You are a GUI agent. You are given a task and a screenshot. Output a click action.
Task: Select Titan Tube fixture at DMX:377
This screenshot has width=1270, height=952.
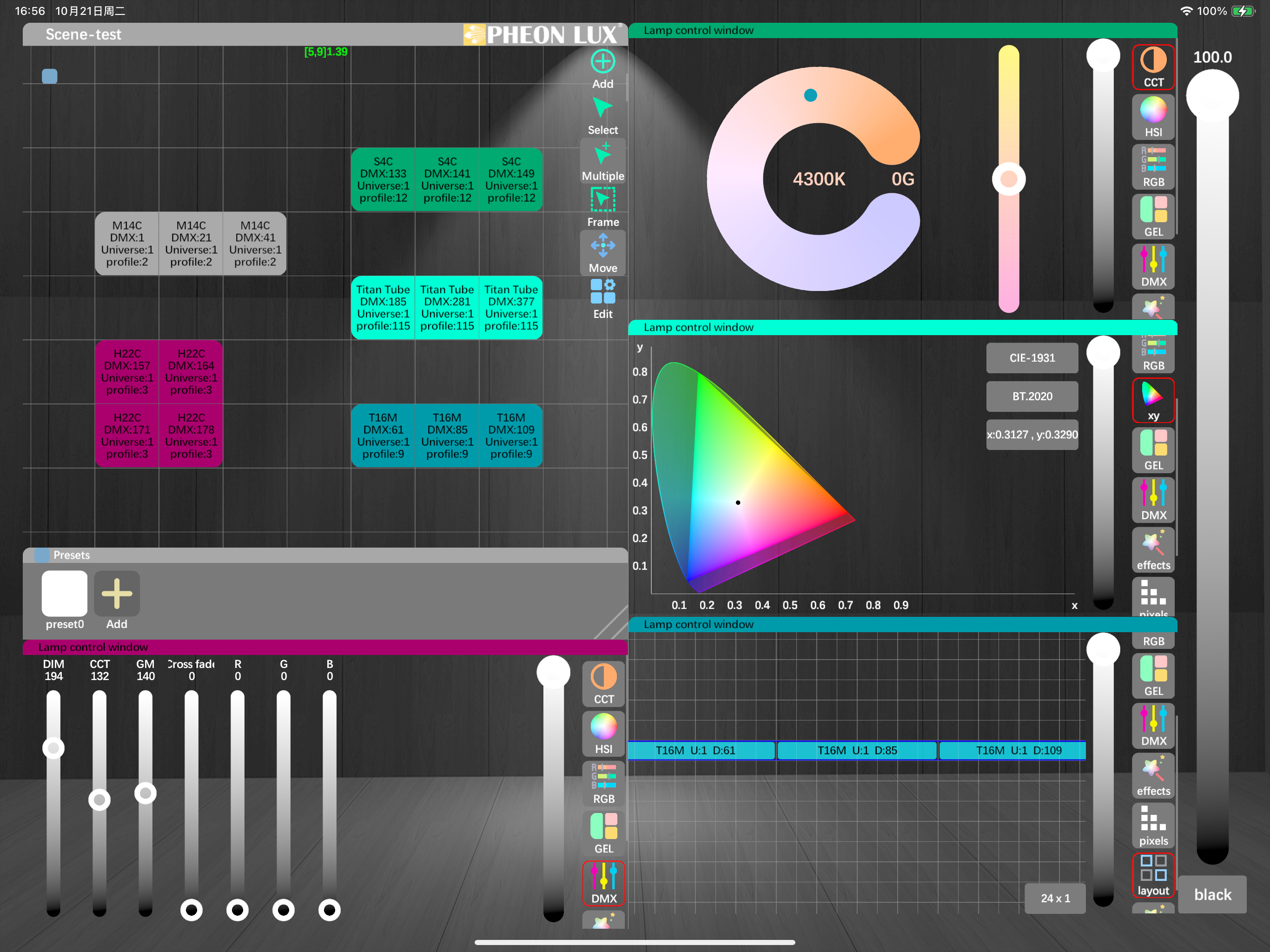(511, 308)
